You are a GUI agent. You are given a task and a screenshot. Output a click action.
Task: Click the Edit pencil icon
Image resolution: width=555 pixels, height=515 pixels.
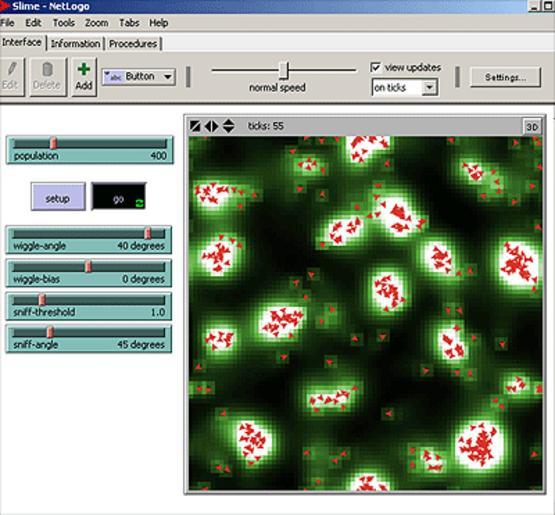(12, 69)
